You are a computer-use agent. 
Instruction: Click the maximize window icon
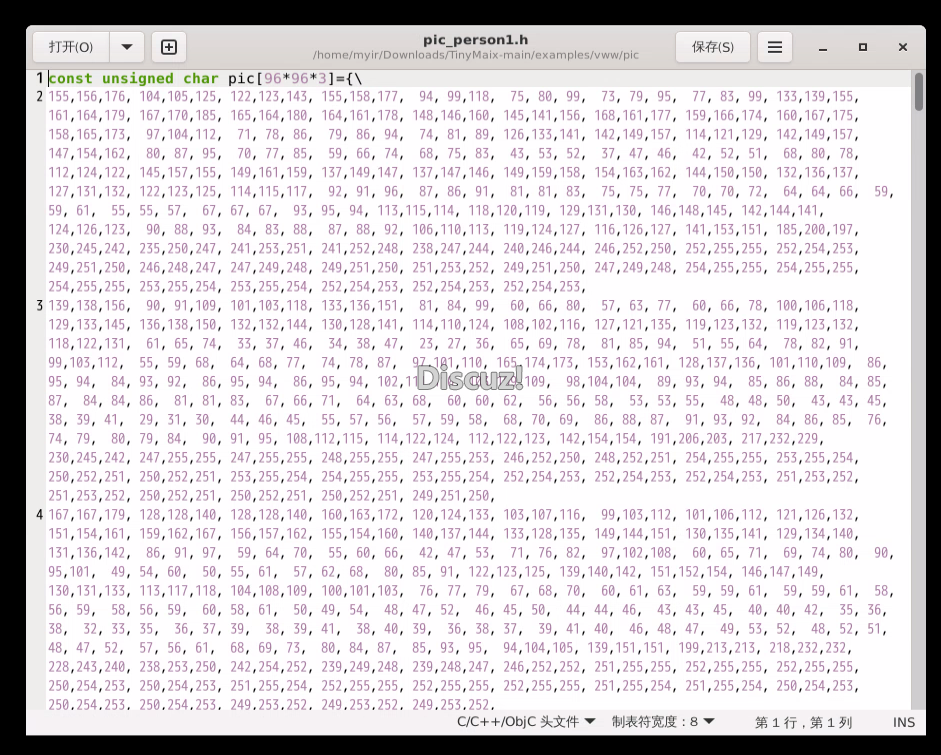coord(862,47)
